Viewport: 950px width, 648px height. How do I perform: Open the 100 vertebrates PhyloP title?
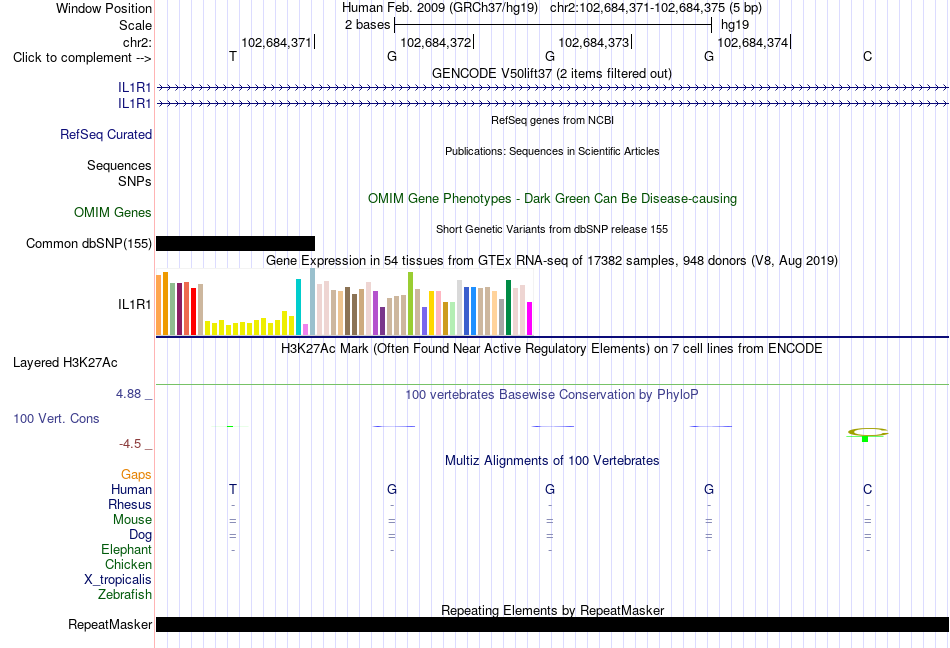tap(552, 394)
